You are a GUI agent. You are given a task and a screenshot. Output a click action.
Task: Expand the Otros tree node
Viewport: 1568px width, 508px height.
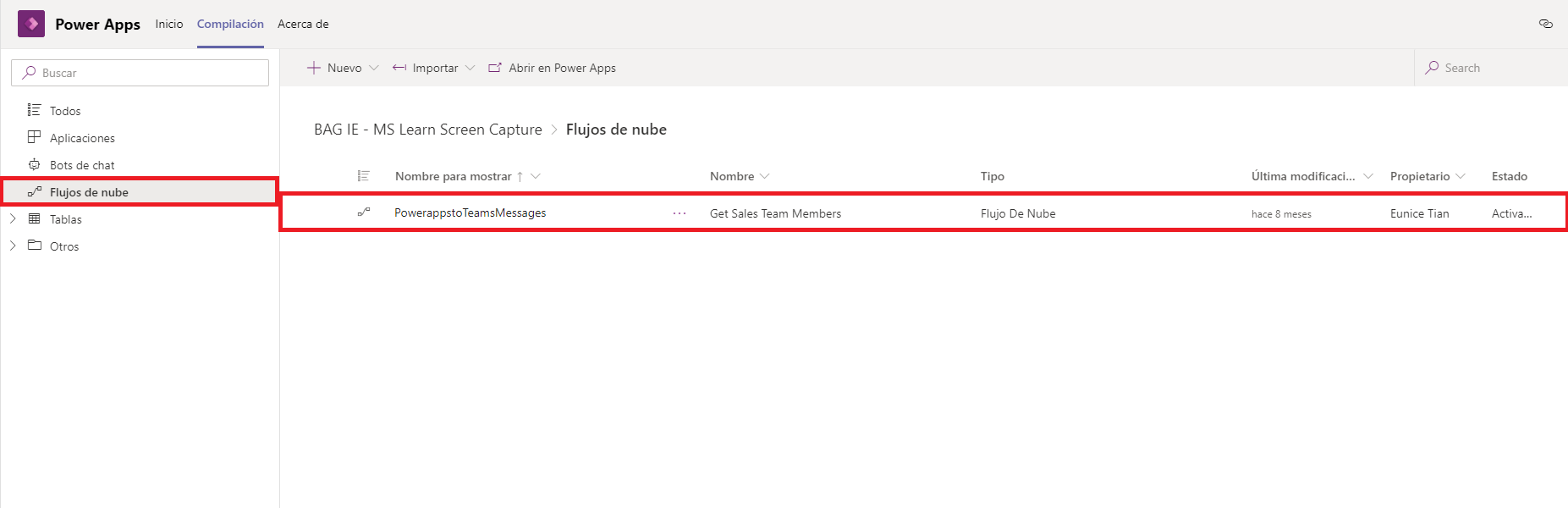[x=13, y=246]
